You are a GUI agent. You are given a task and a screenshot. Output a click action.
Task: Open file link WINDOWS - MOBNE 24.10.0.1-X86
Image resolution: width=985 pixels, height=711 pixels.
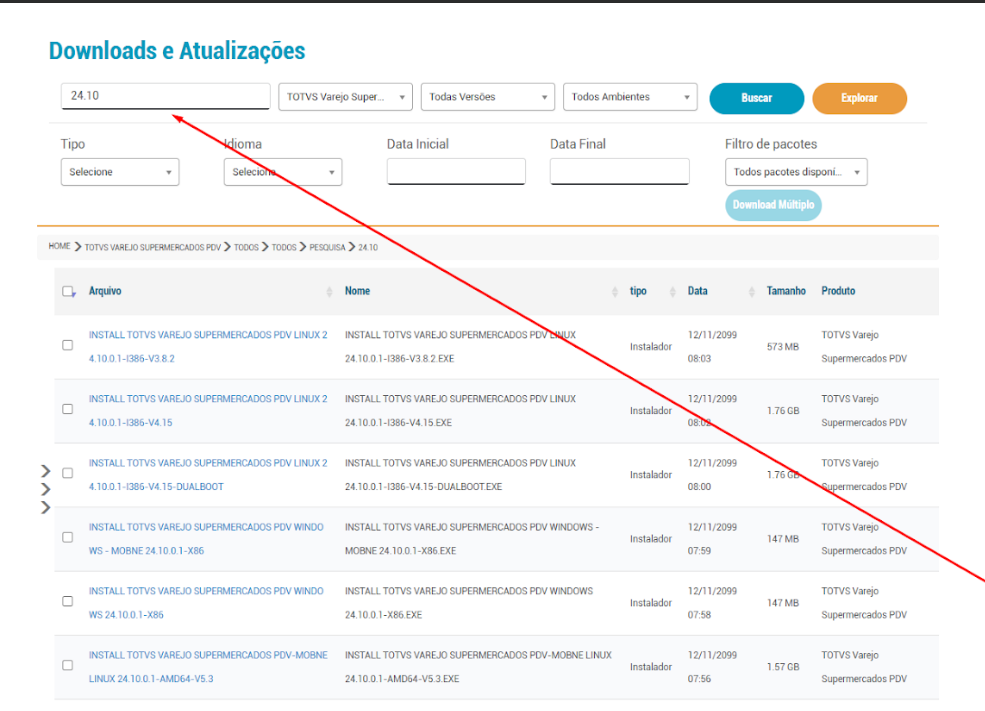(x=206, y=539)
